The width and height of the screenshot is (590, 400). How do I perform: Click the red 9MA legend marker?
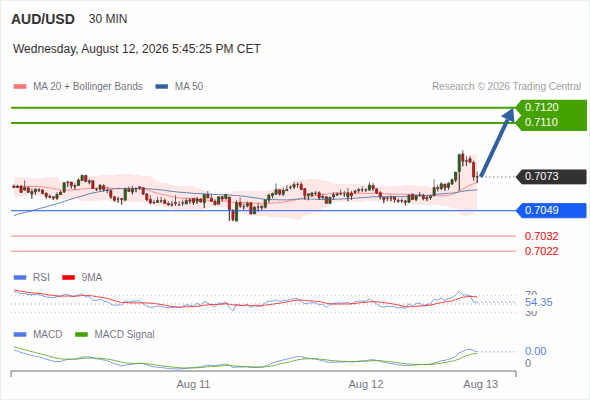click(x=68, y=278)
